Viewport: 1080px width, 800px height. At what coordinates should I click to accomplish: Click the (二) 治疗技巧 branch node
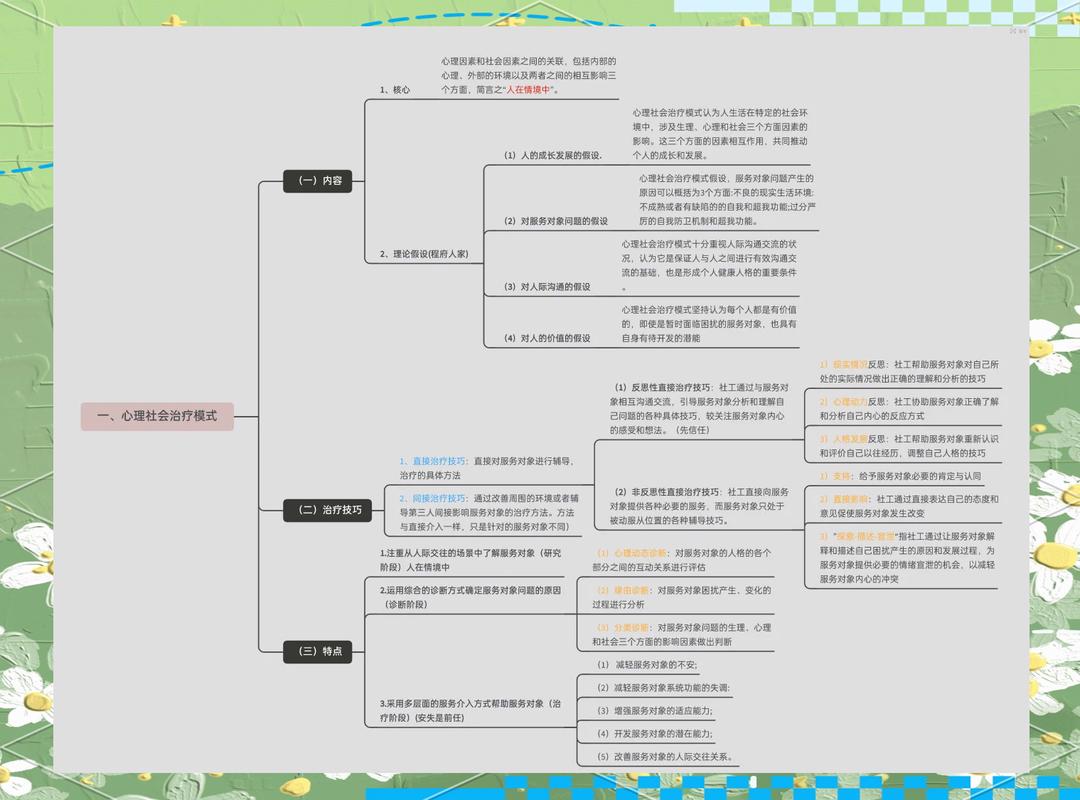[x=327, y=510]
